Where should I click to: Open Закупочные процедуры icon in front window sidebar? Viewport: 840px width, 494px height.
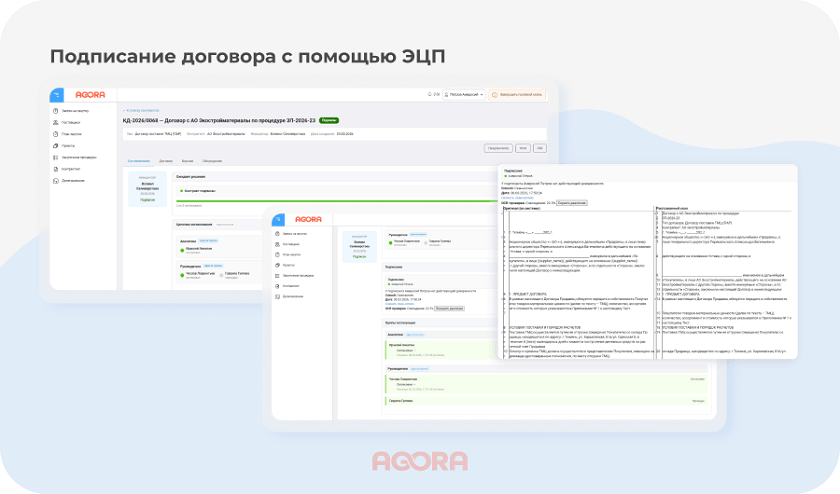[x=278, y=275]
